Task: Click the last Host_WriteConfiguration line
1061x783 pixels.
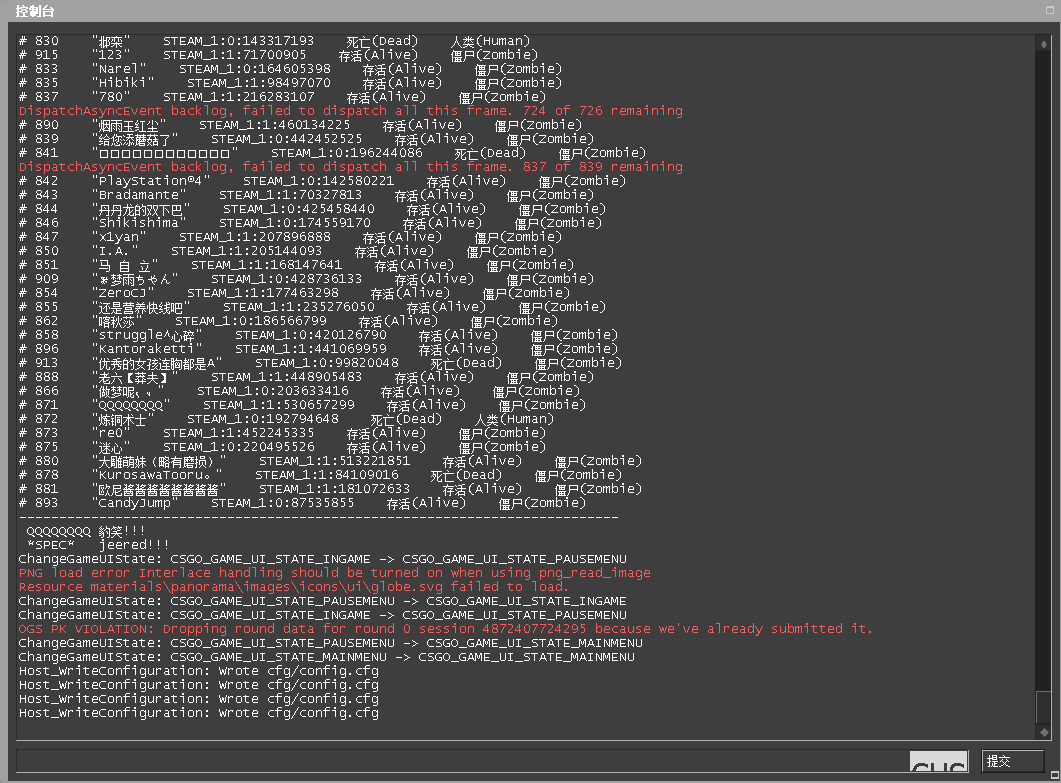Action: pos(198,713)
